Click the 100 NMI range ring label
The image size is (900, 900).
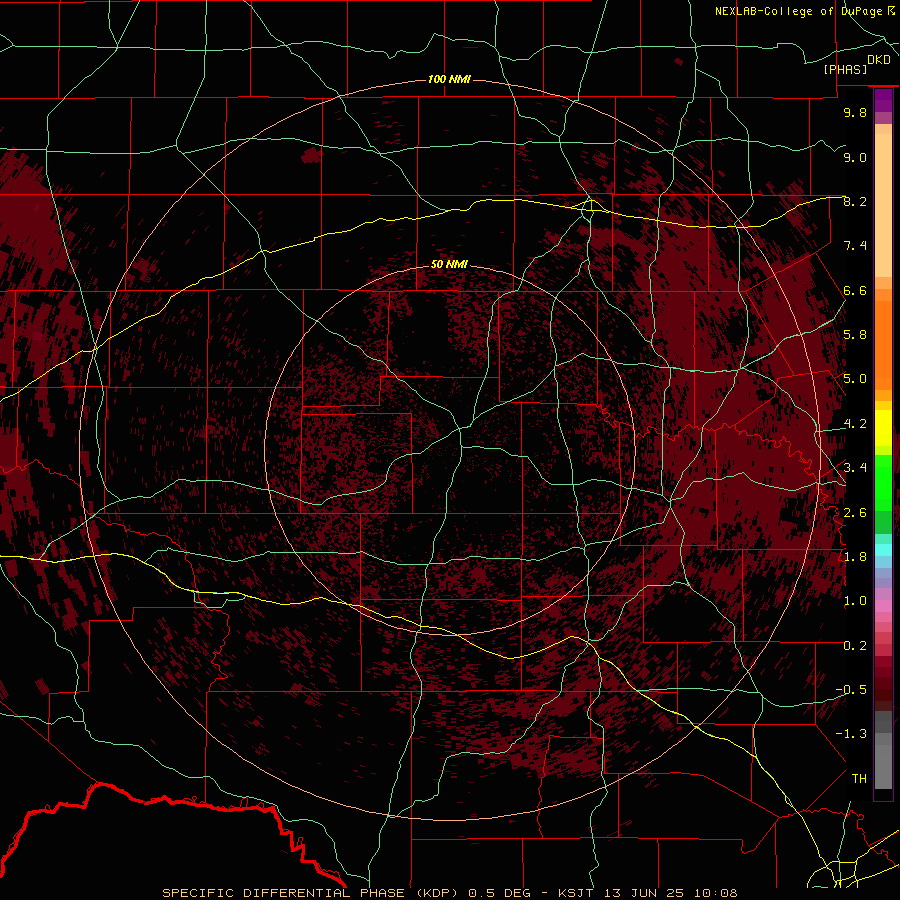point(449,79)
